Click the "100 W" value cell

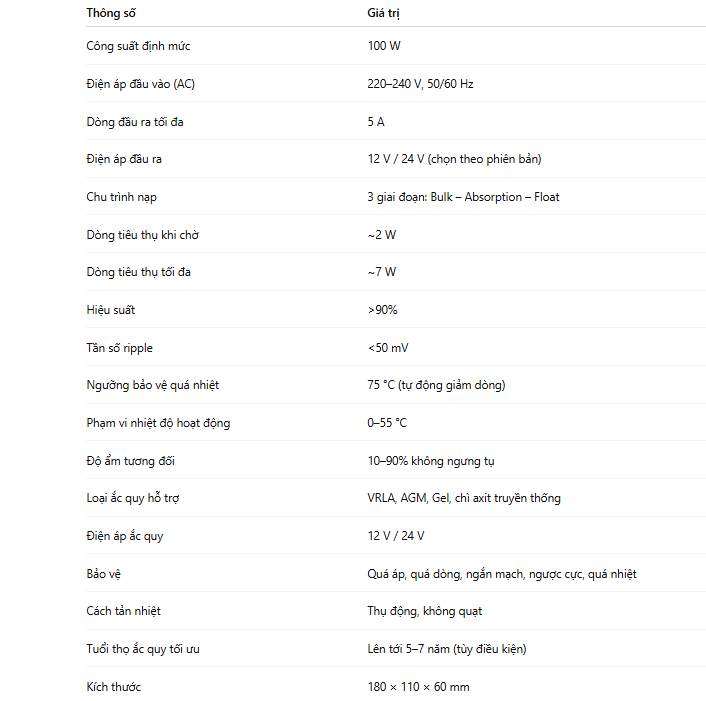384,46
